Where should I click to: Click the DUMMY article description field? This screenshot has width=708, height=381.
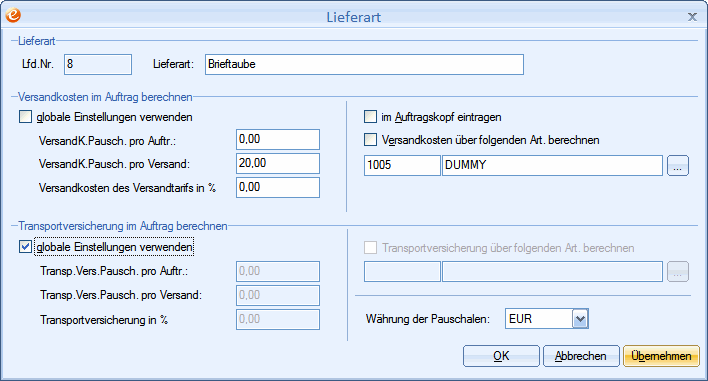point(552,165)
